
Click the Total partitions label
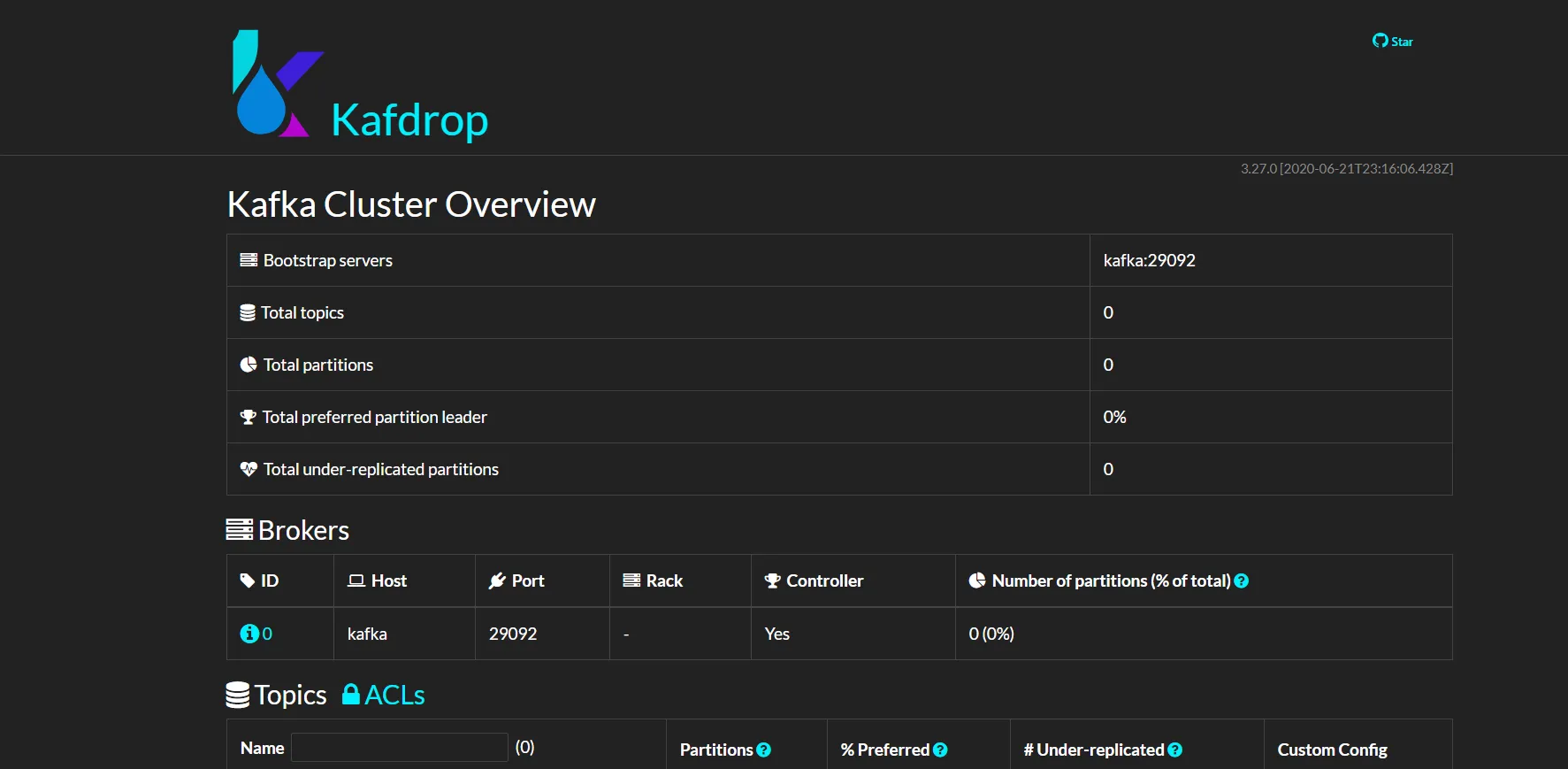[318, 365]
